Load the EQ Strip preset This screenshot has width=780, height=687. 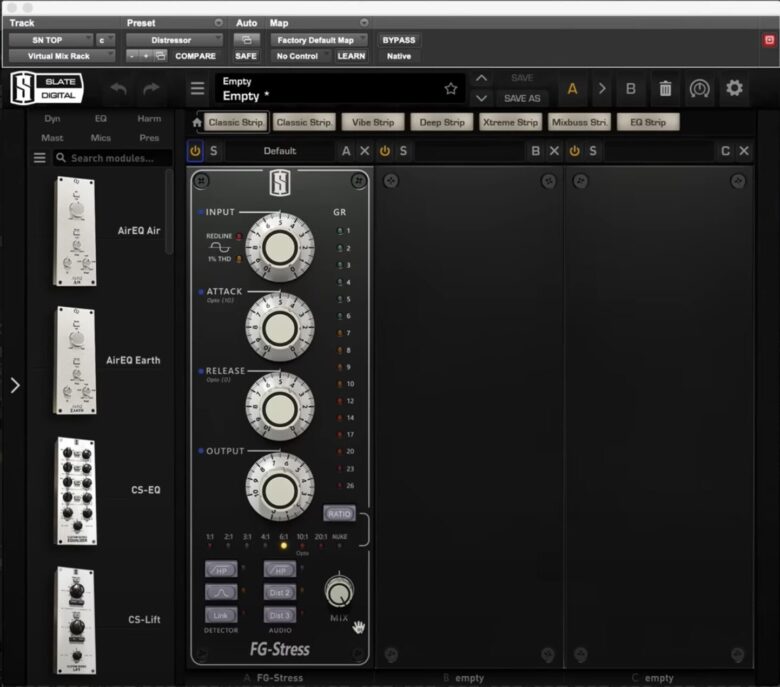[x=648, y=122]
